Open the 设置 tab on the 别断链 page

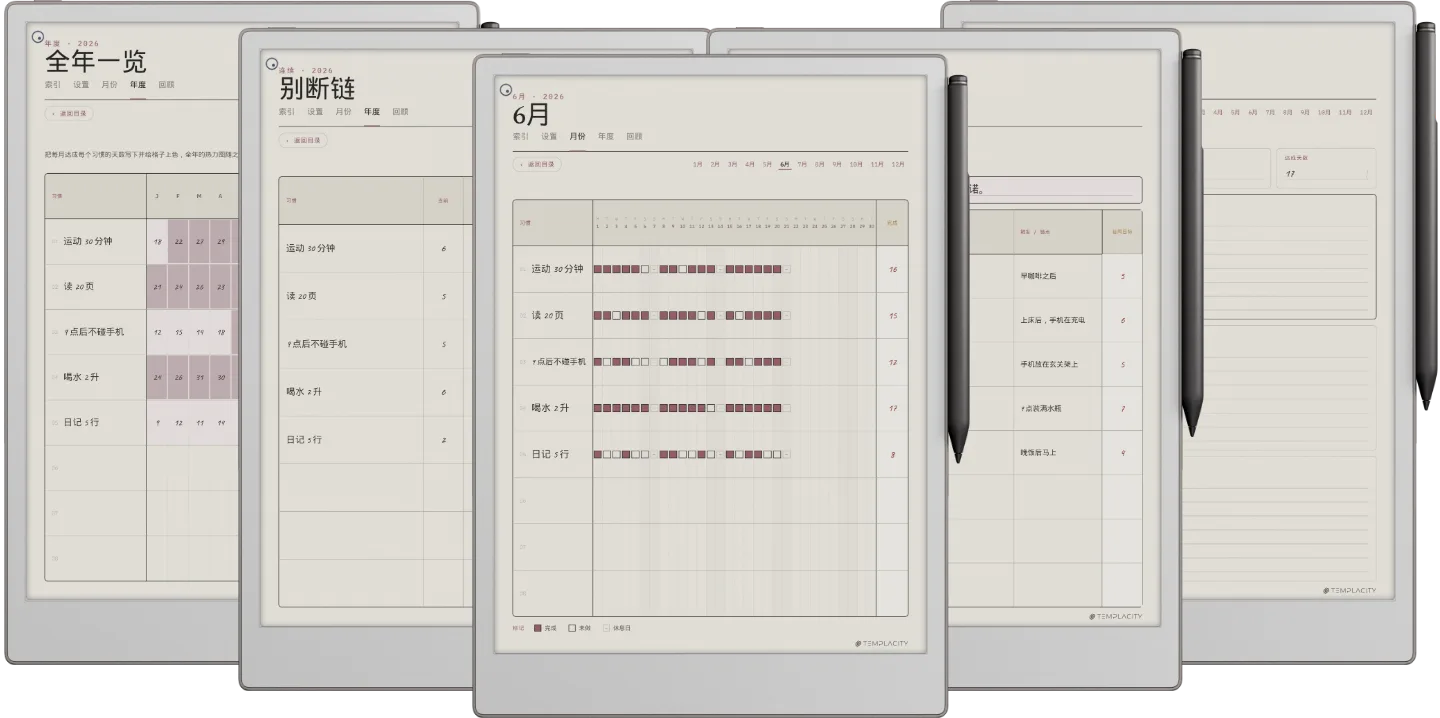(x=315, y=112)
